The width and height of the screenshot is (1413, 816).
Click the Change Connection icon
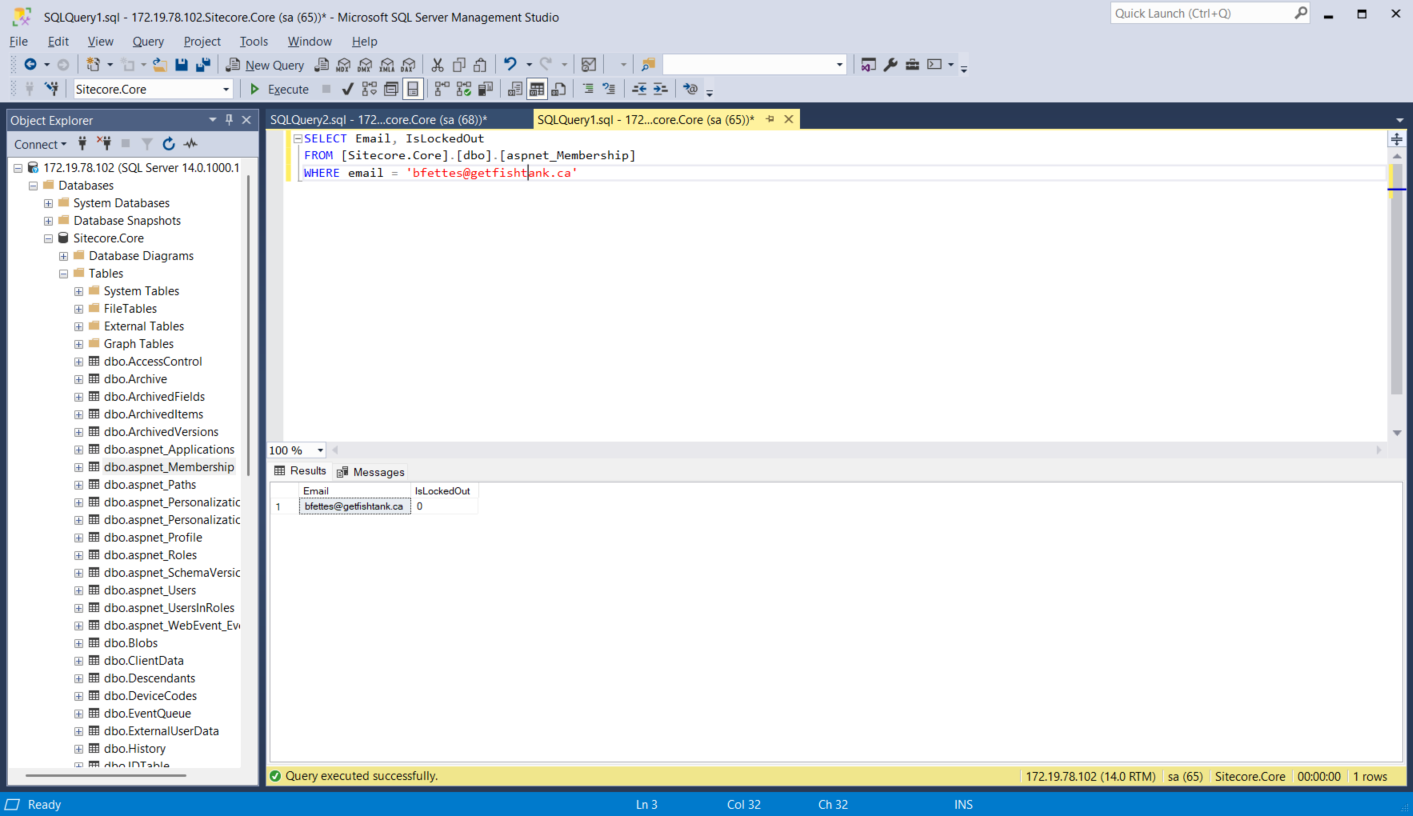click(51, 89)
